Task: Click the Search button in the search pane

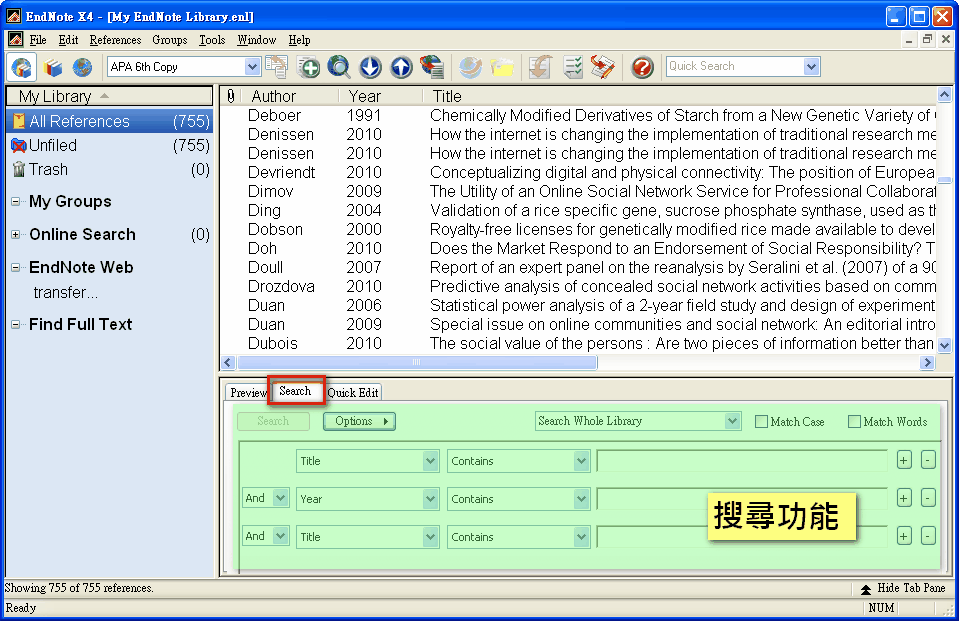Action: click(x=273, y=421)
